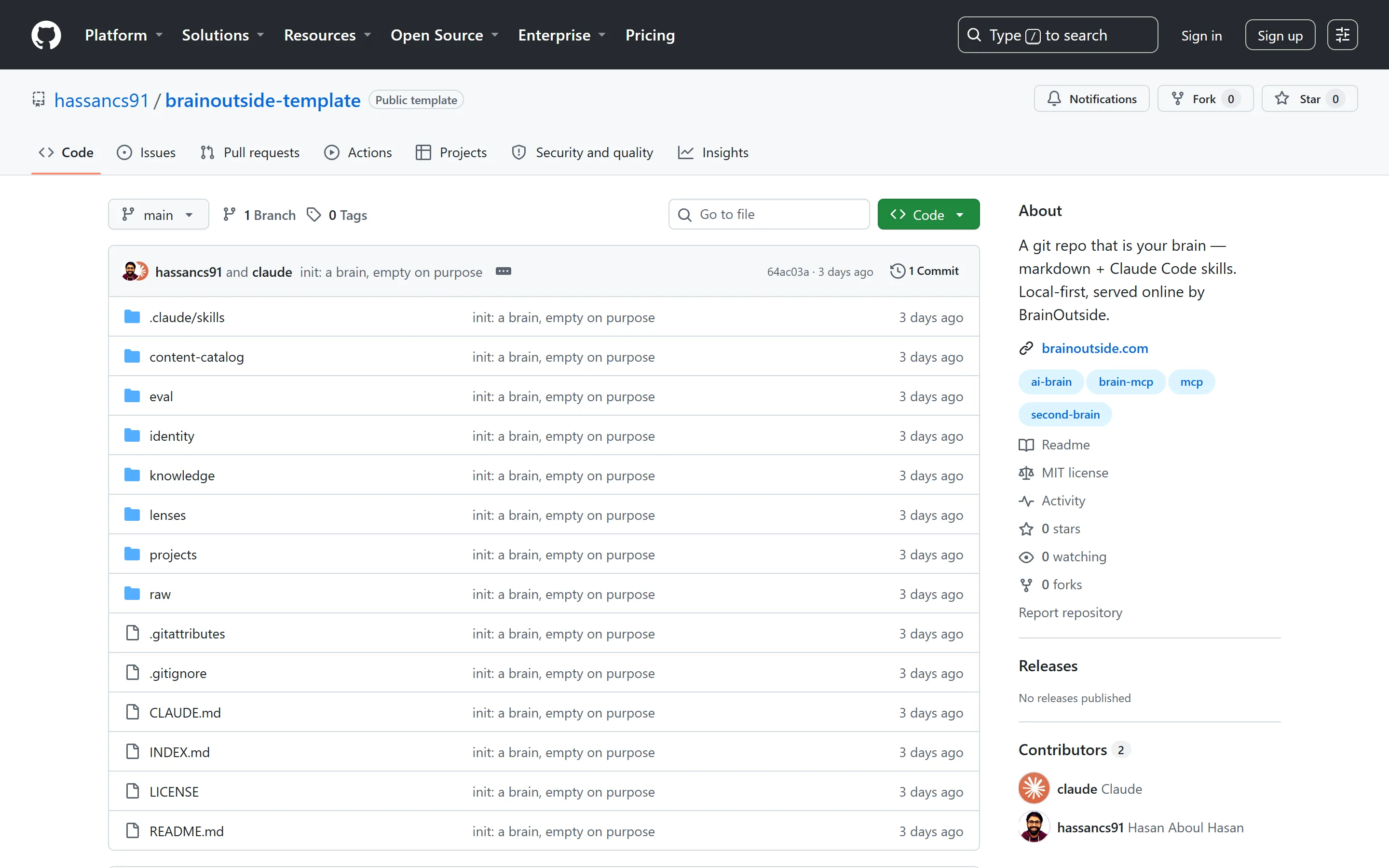
Task: Click the brain-mcp topic tag
Action: click(x=1126, y=382)
